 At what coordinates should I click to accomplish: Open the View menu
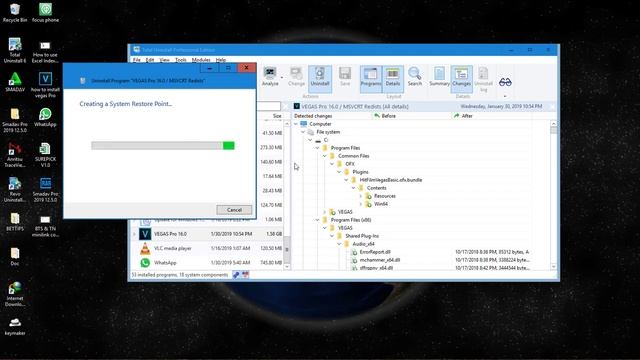pos(164,60)
